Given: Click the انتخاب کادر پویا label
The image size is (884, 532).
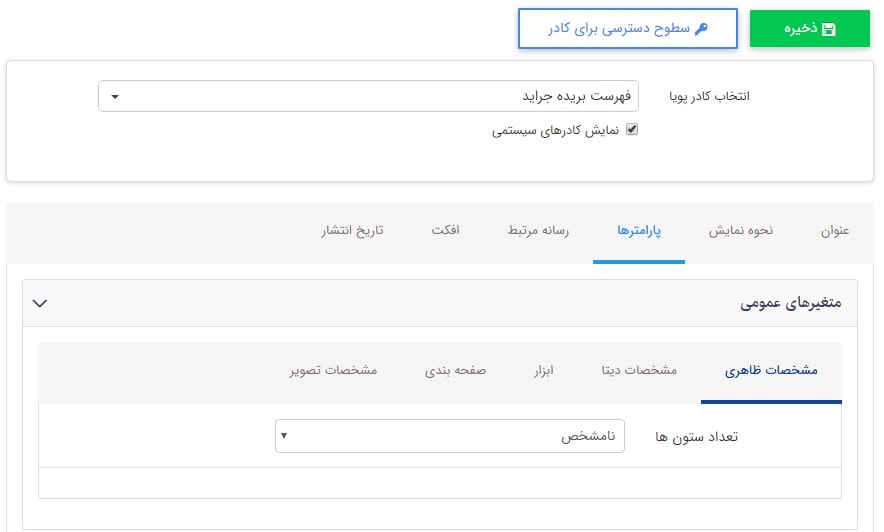Looking at the screenshot, I should 709,96.
